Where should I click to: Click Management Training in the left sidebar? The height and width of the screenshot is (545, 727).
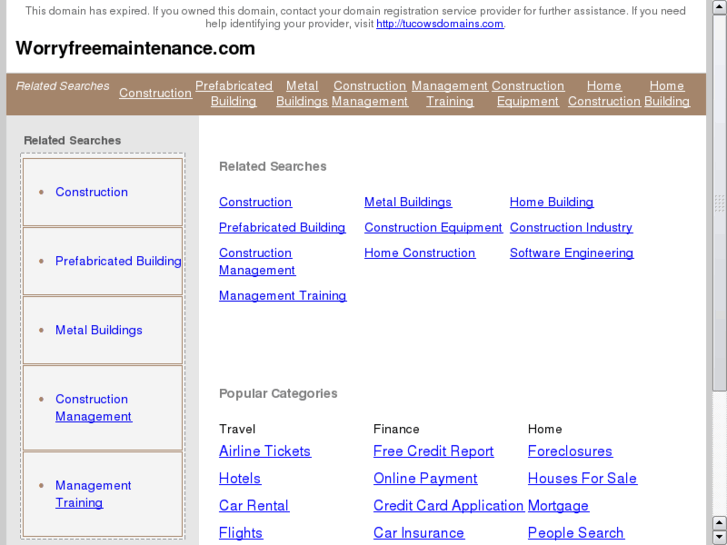[93, 494]
